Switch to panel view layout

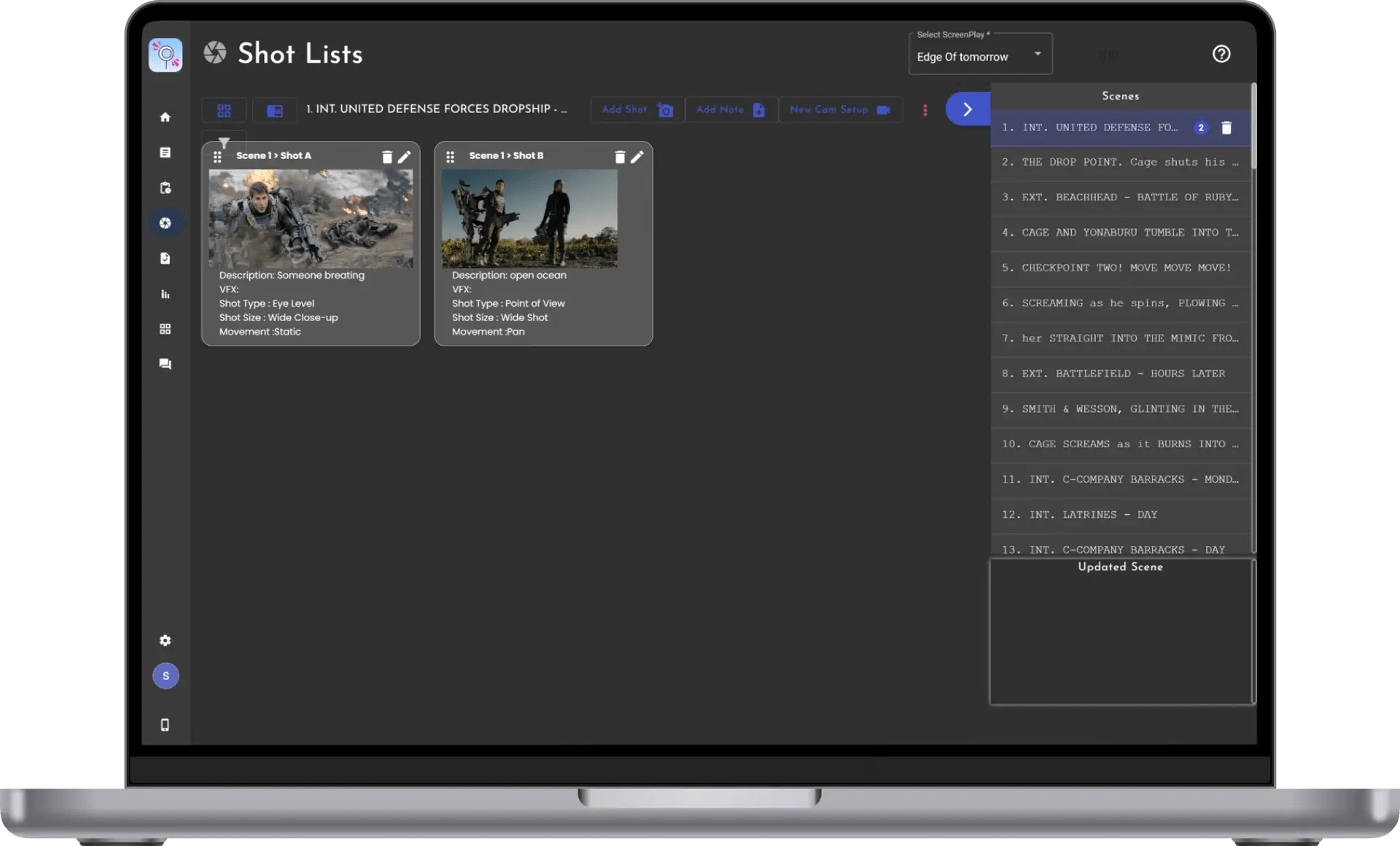coord(275,111)
